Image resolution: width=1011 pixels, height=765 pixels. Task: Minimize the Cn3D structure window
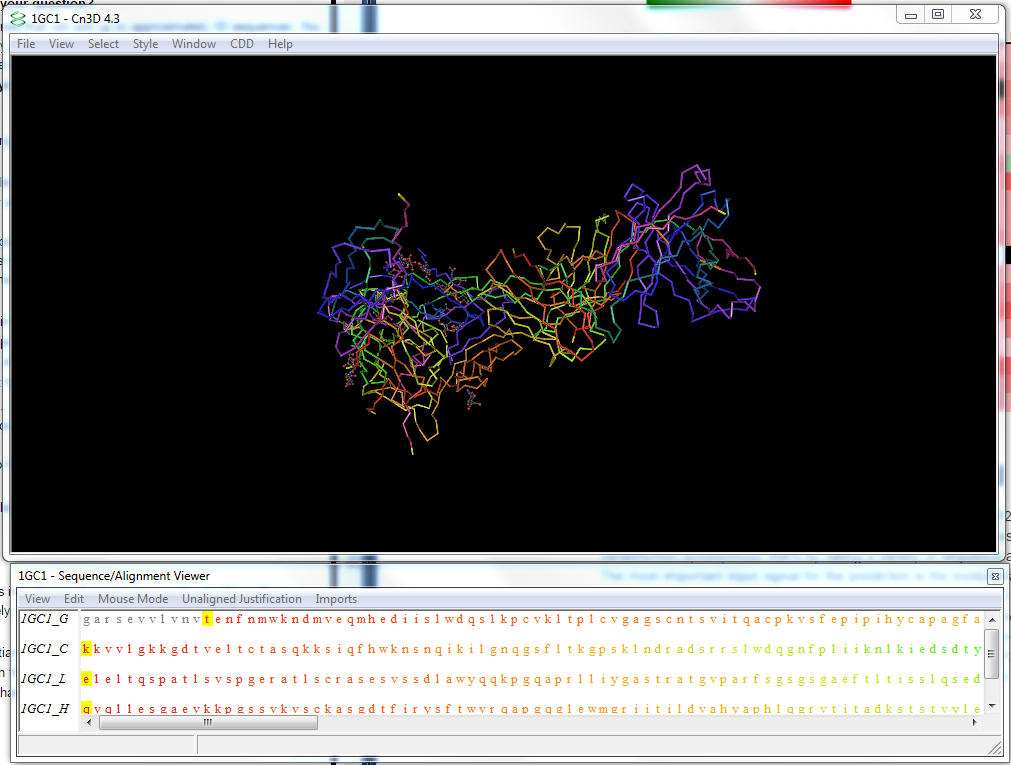(x=910, y=14)
